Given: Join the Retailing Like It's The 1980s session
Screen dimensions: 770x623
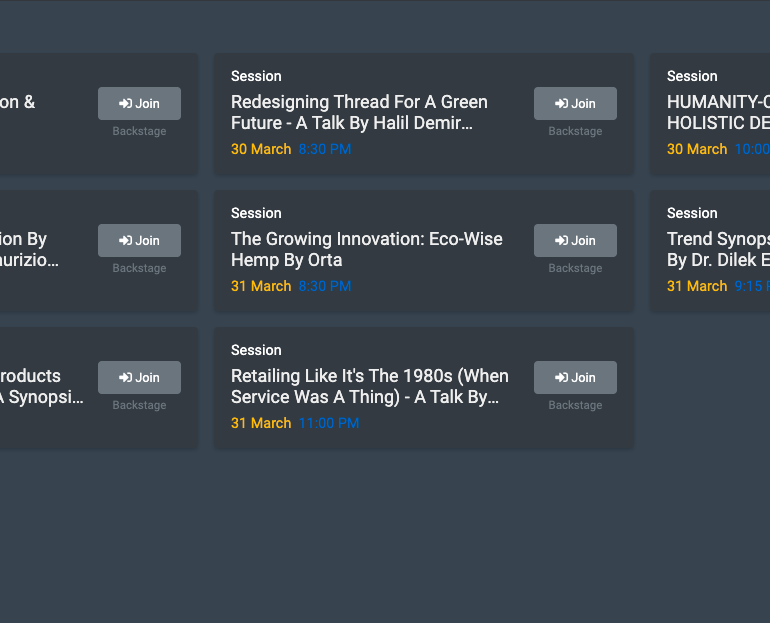Looking at the screenshot, I should coord(575,378).
